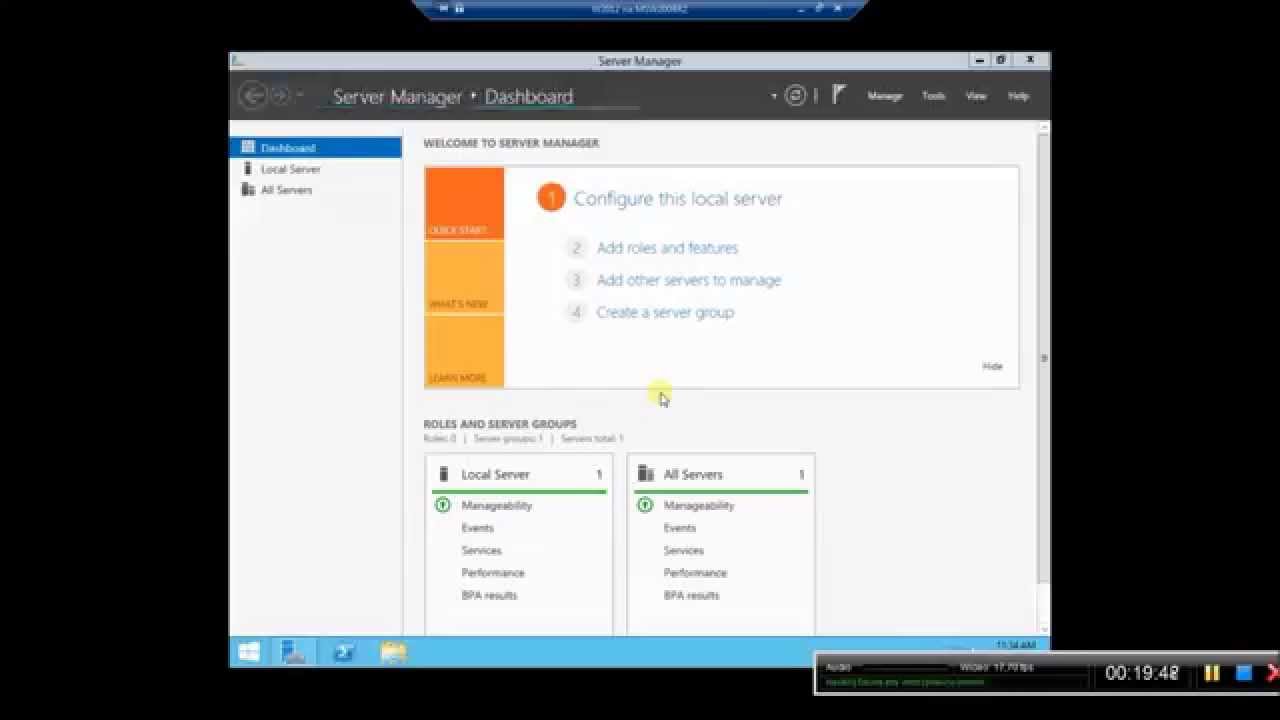Screen dimensions: 1280x720
Task: Click the "WELCOME TO SERVER MANAGER" heading
Action: coord(511,143)
